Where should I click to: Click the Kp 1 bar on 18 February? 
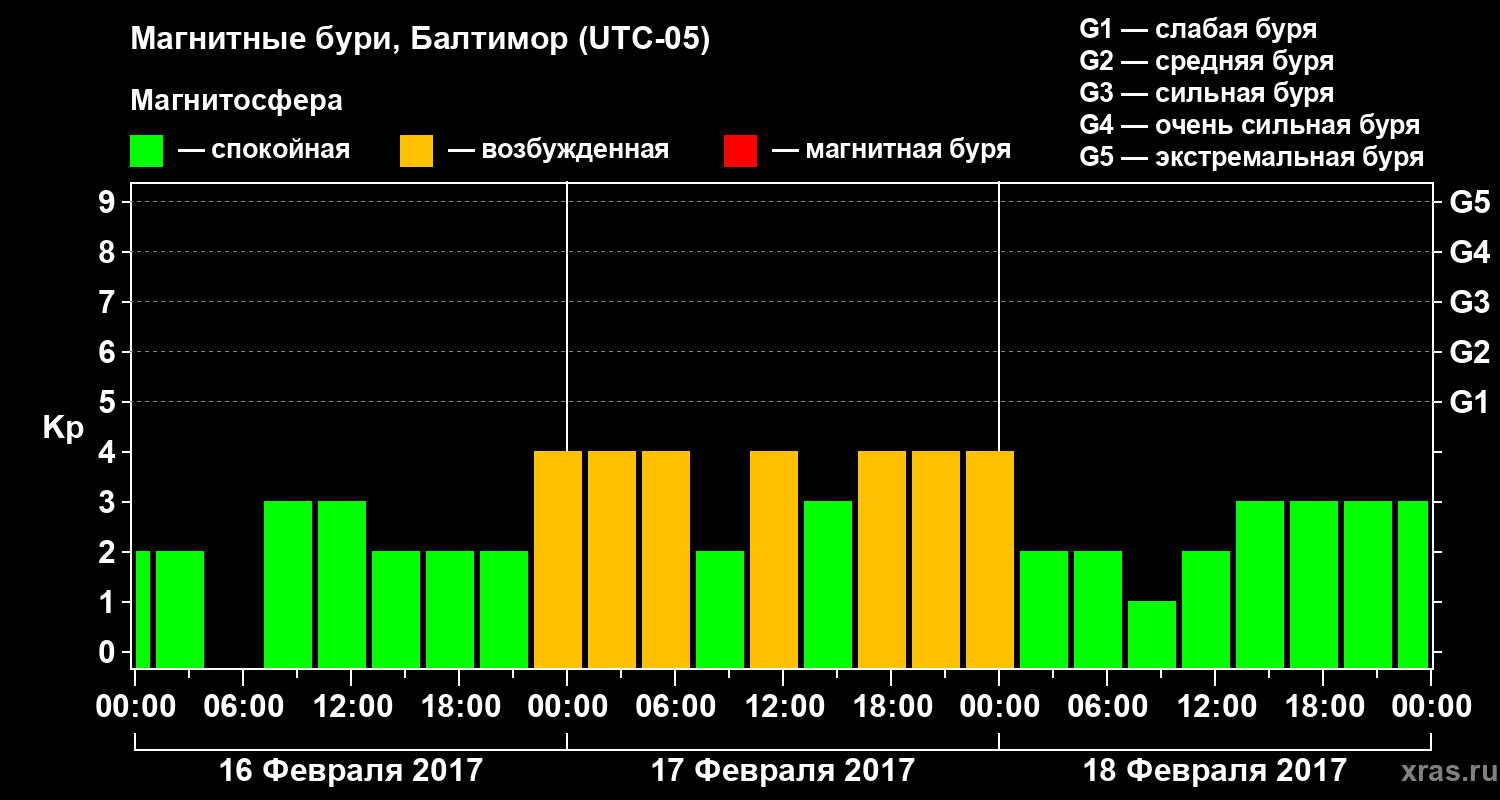coord(1152,634)
